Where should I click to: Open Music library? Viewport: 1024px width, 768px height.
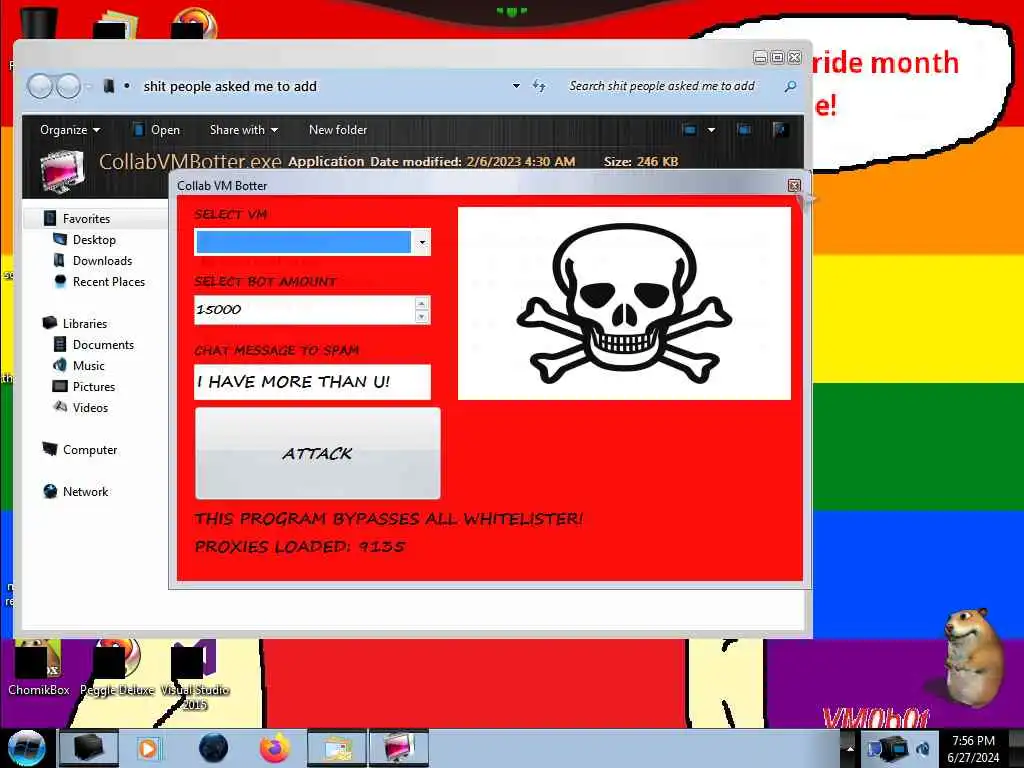pyautogui.click(x=88, y=366)
